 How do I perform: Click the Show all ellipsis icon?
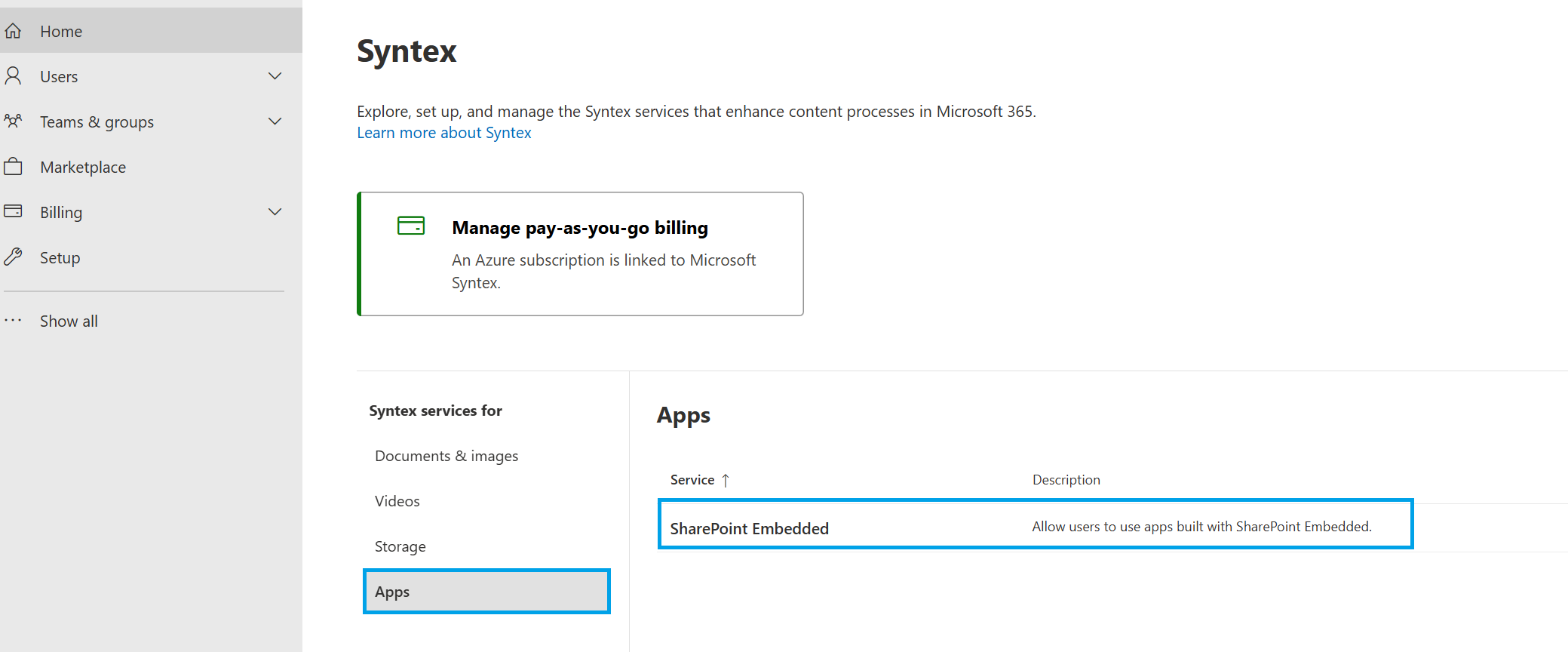coord(13,321)
